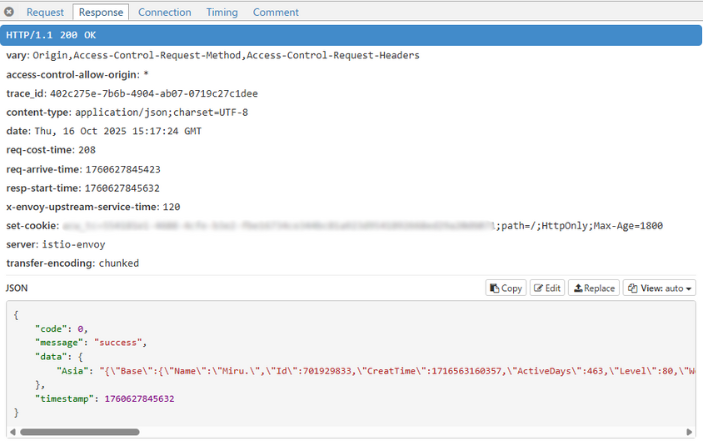Go to the Comment tab
This screenshot has width=703, height=446.
[x=275, y=12]
